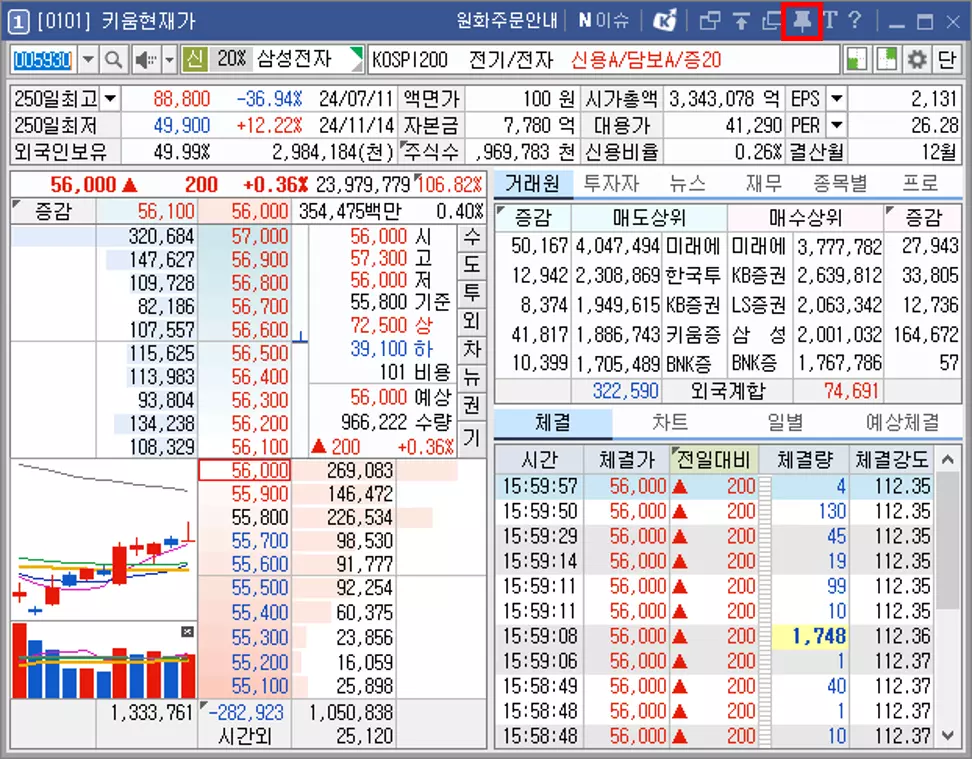
Task: Select the 프로 tab
Action: click(x=920, y=184)
